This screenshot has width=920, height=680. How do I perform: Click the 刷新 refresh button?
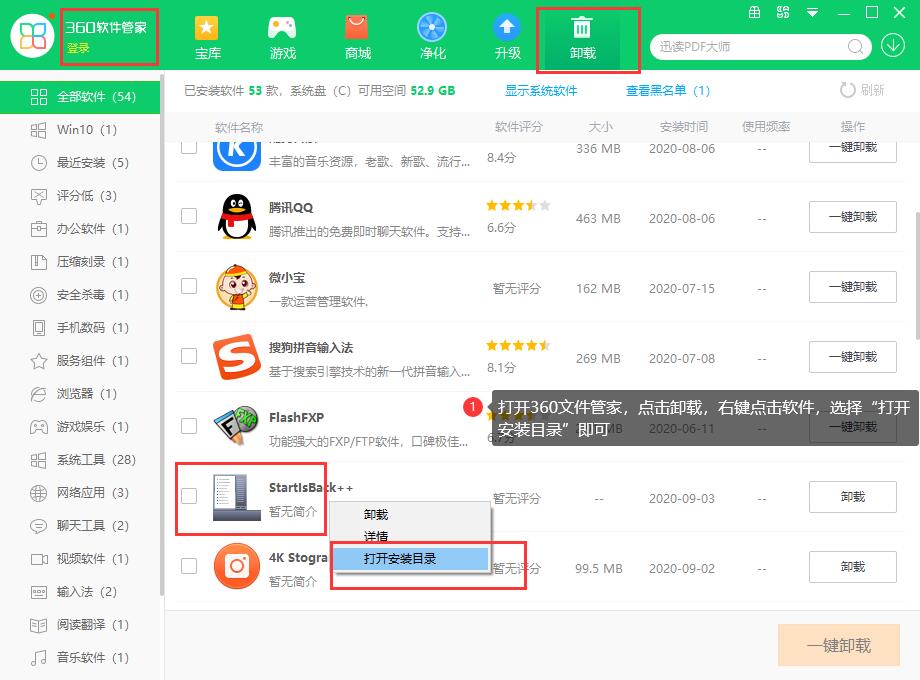point(862,90)
